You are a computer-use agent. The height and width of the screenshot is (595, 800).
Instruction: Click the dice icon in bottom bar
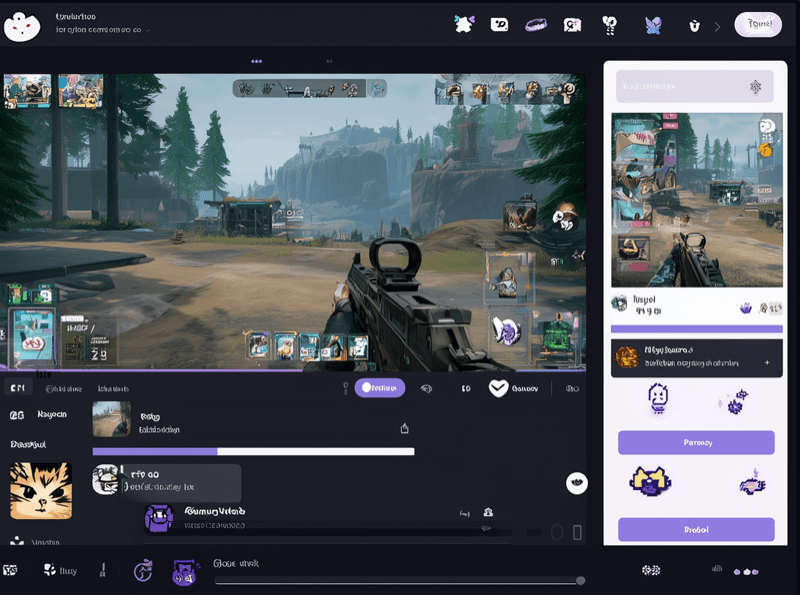pos(651,570)
